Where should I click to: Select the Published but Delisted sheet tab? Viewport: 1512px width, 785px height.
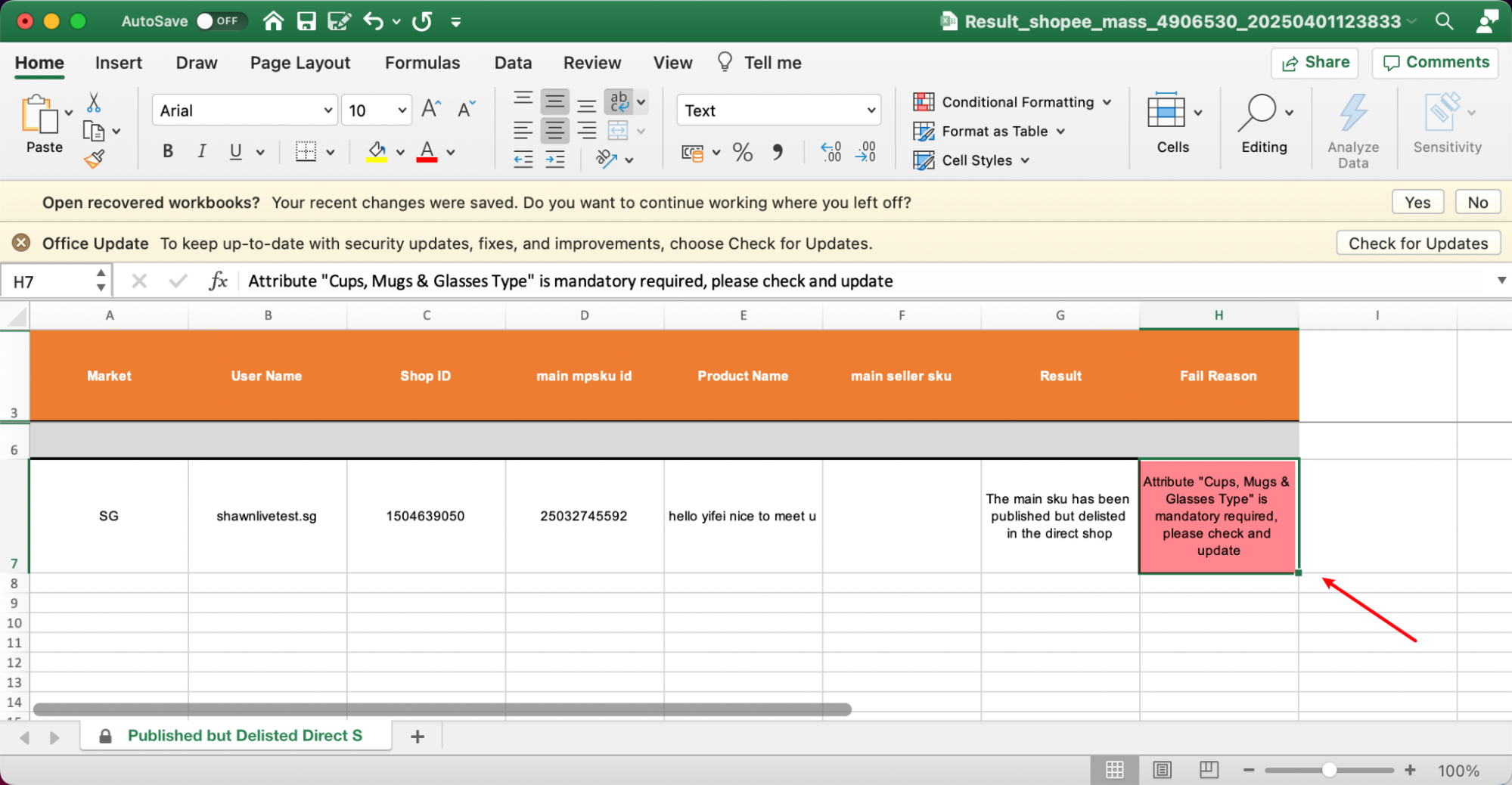244,736
